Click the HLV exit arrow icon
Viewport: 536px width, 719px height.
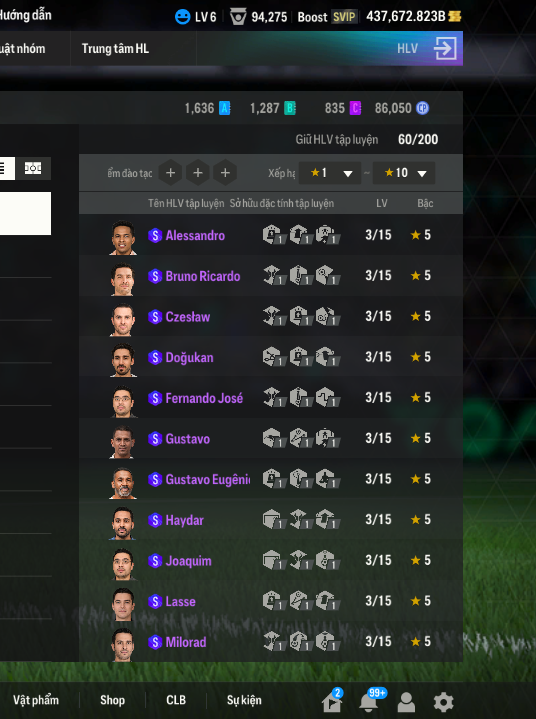[445, 49]
